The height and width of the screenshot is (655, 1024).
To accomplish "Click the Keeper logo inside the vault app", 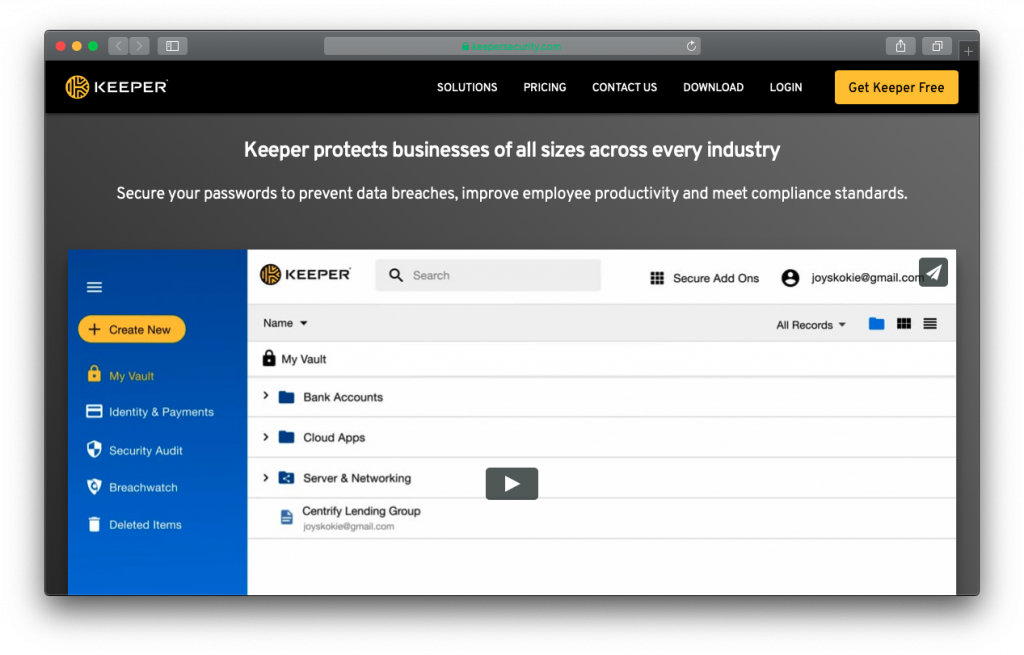I will pos(305,275).
